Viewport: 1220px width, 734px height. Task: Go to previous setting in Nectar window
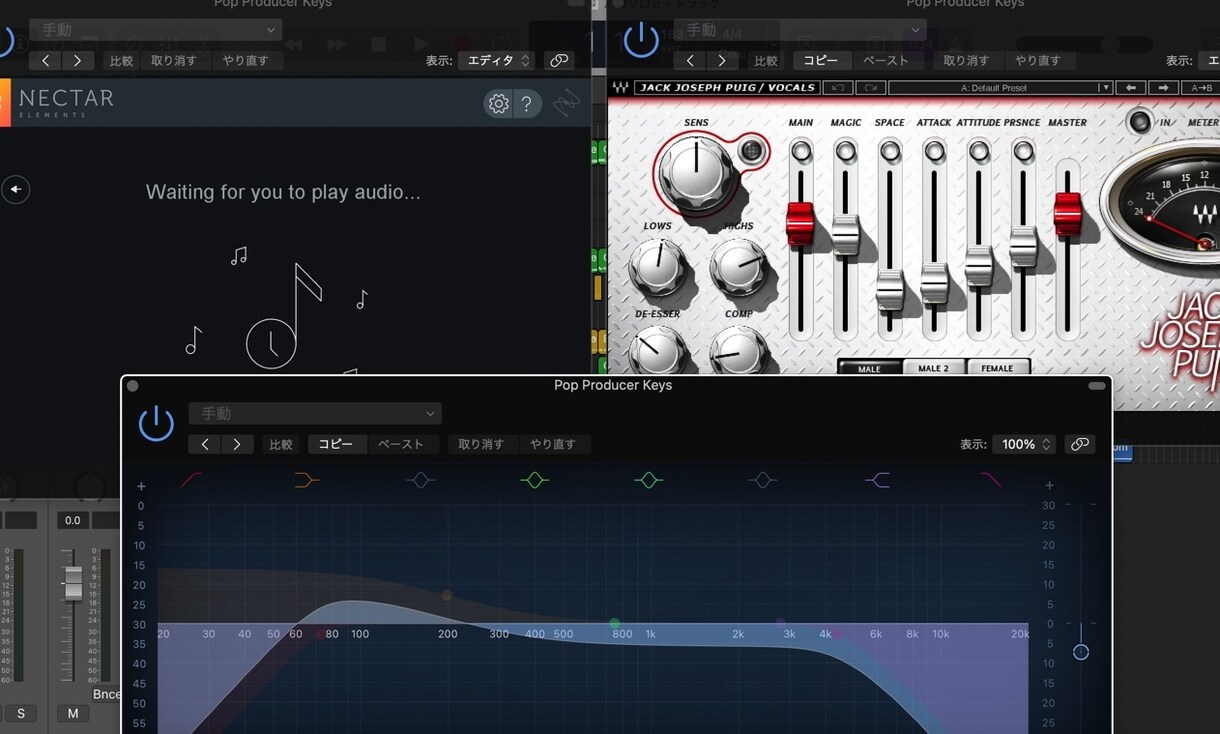click(x=45, y=60)
